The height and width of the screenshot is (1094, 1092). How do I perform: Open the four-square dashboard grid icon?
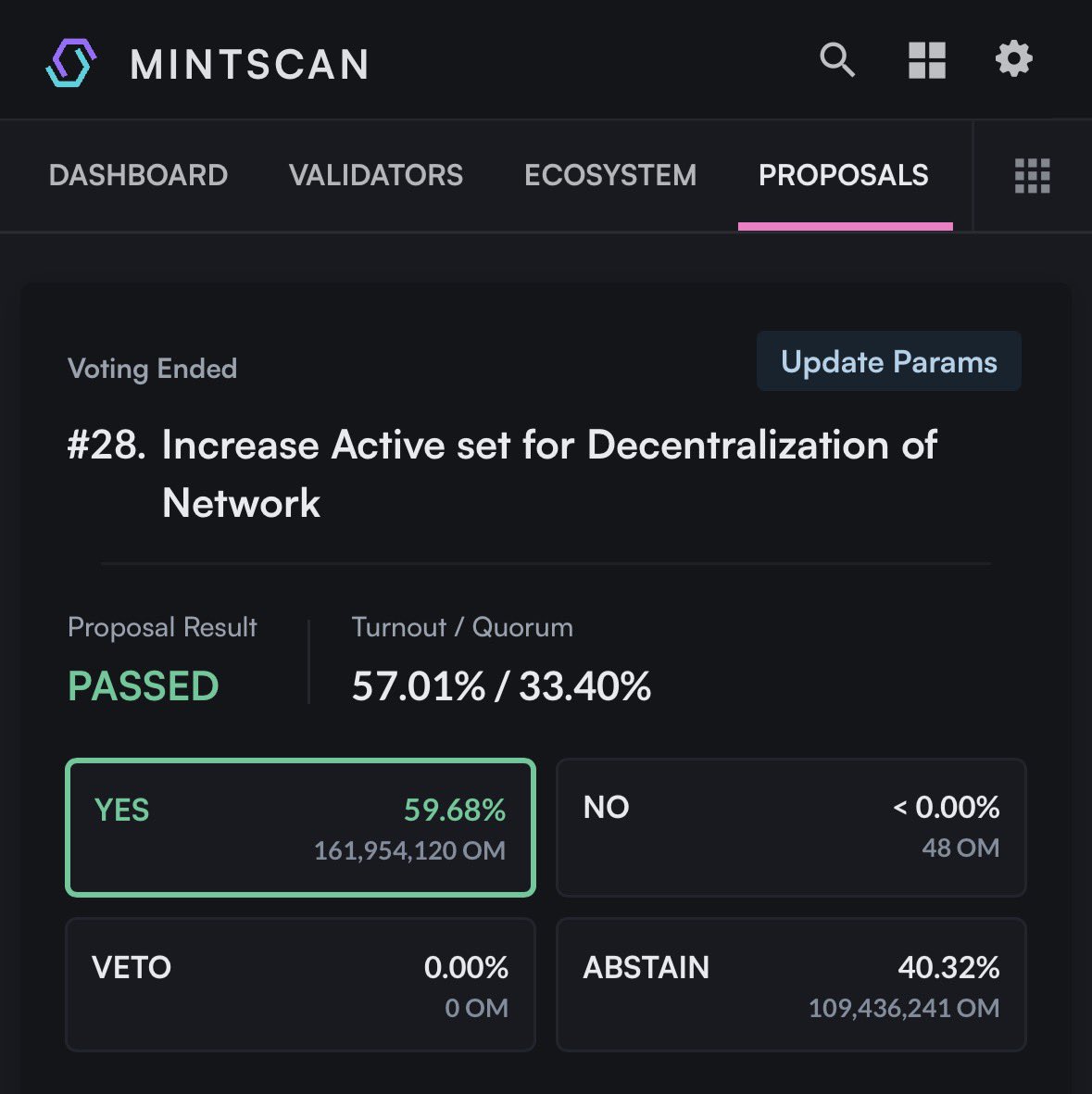click(x=926, y=60)
